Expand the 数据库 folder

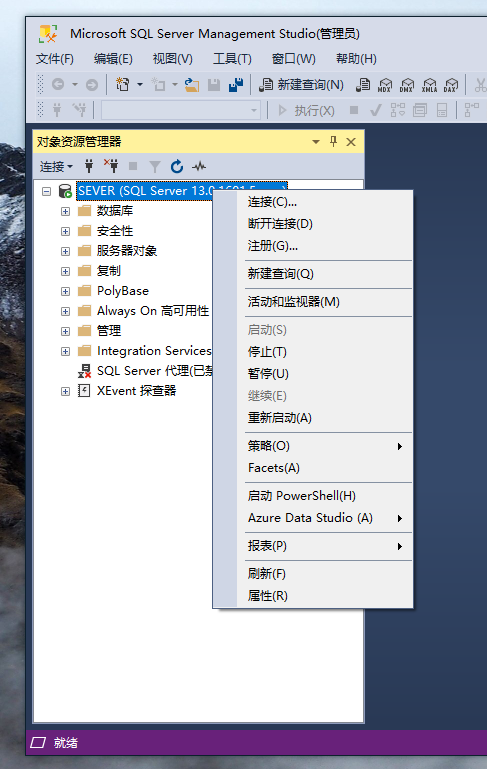65,211
